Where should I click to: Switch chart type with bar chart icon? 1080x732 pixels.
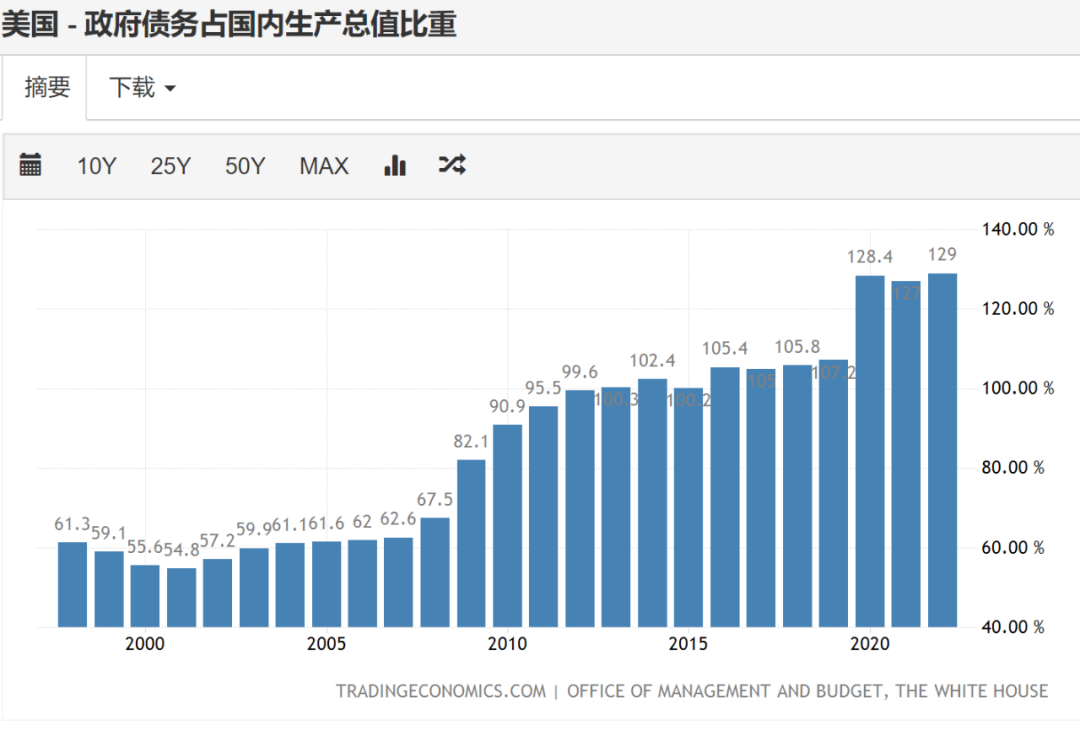click(395, 165)
